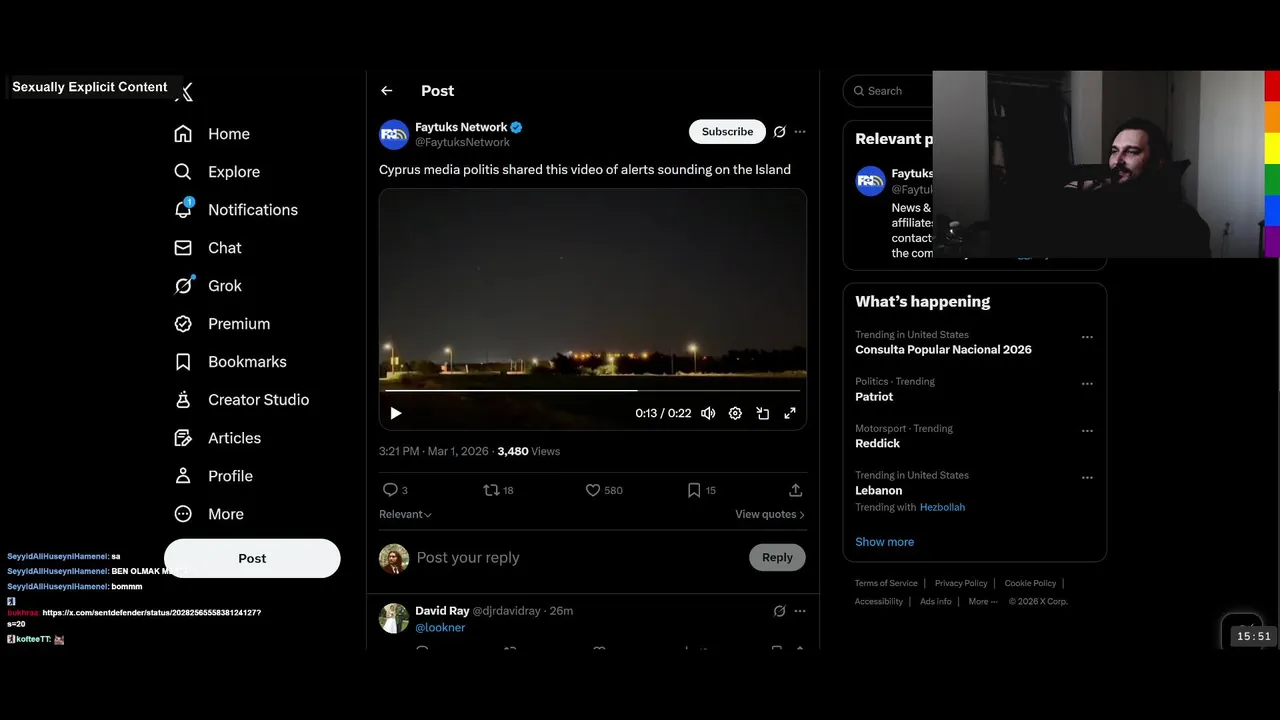Open Ads info footer link
Image resolution: width=1280 pixels, height=720 pixels.
[x=936, y=602]
